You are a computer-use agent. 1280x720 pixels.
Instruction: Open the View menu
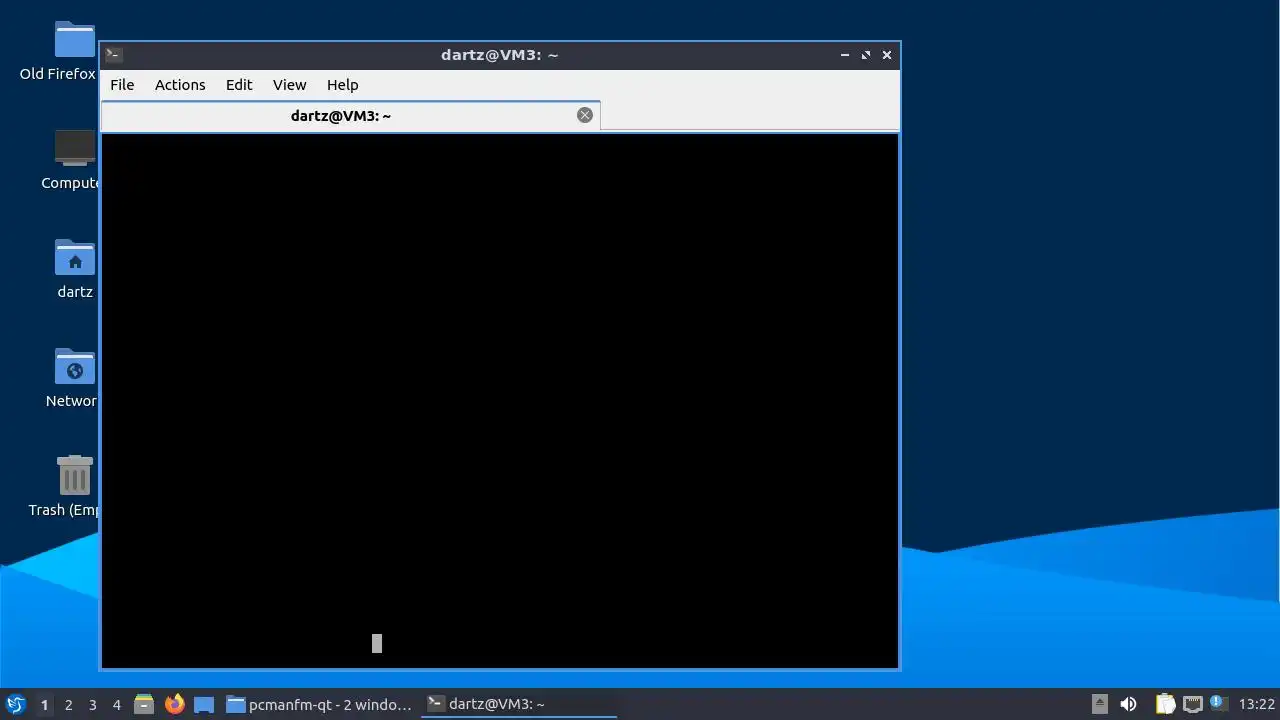[x=290, y=85]
